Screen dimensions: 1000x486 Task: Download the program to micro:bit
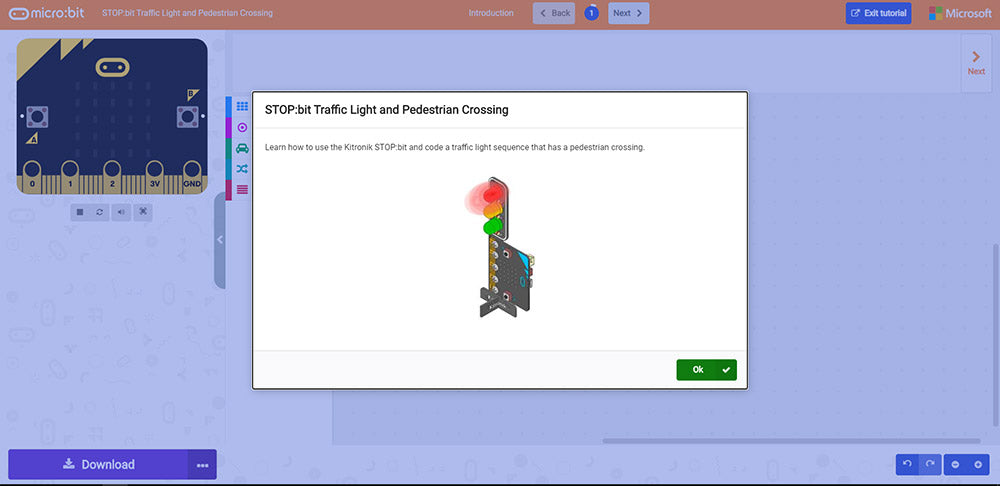pos(98,464)
